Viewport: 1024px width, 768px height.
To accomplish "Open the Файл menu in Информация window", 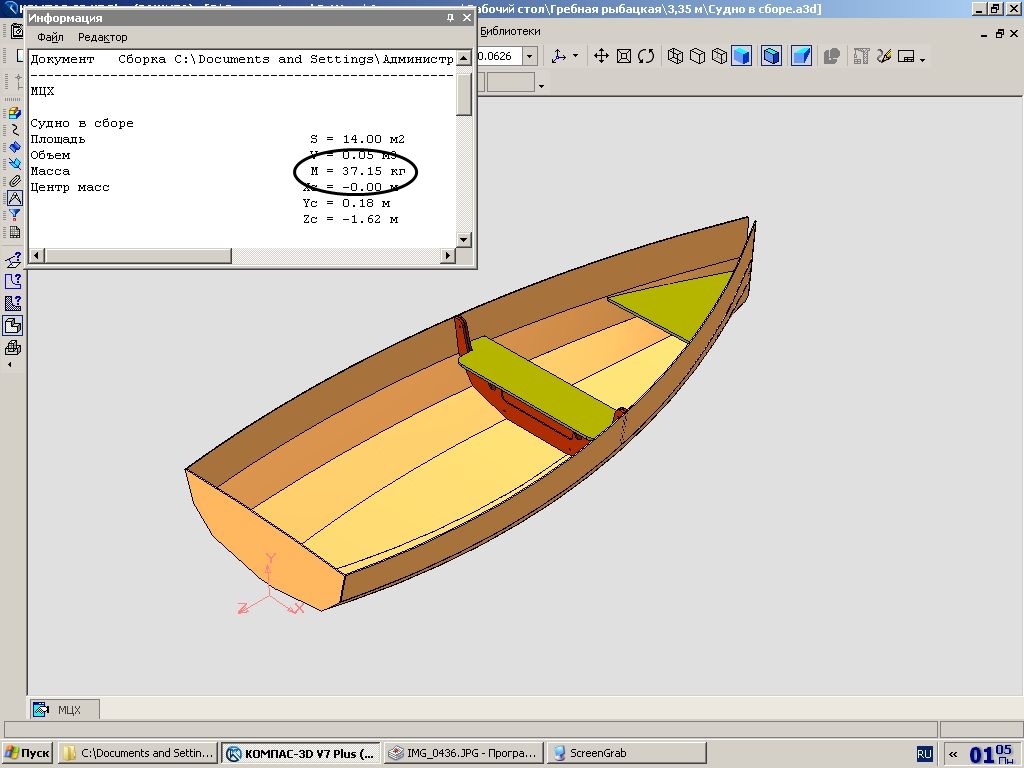I will click(x=50, y=37).
